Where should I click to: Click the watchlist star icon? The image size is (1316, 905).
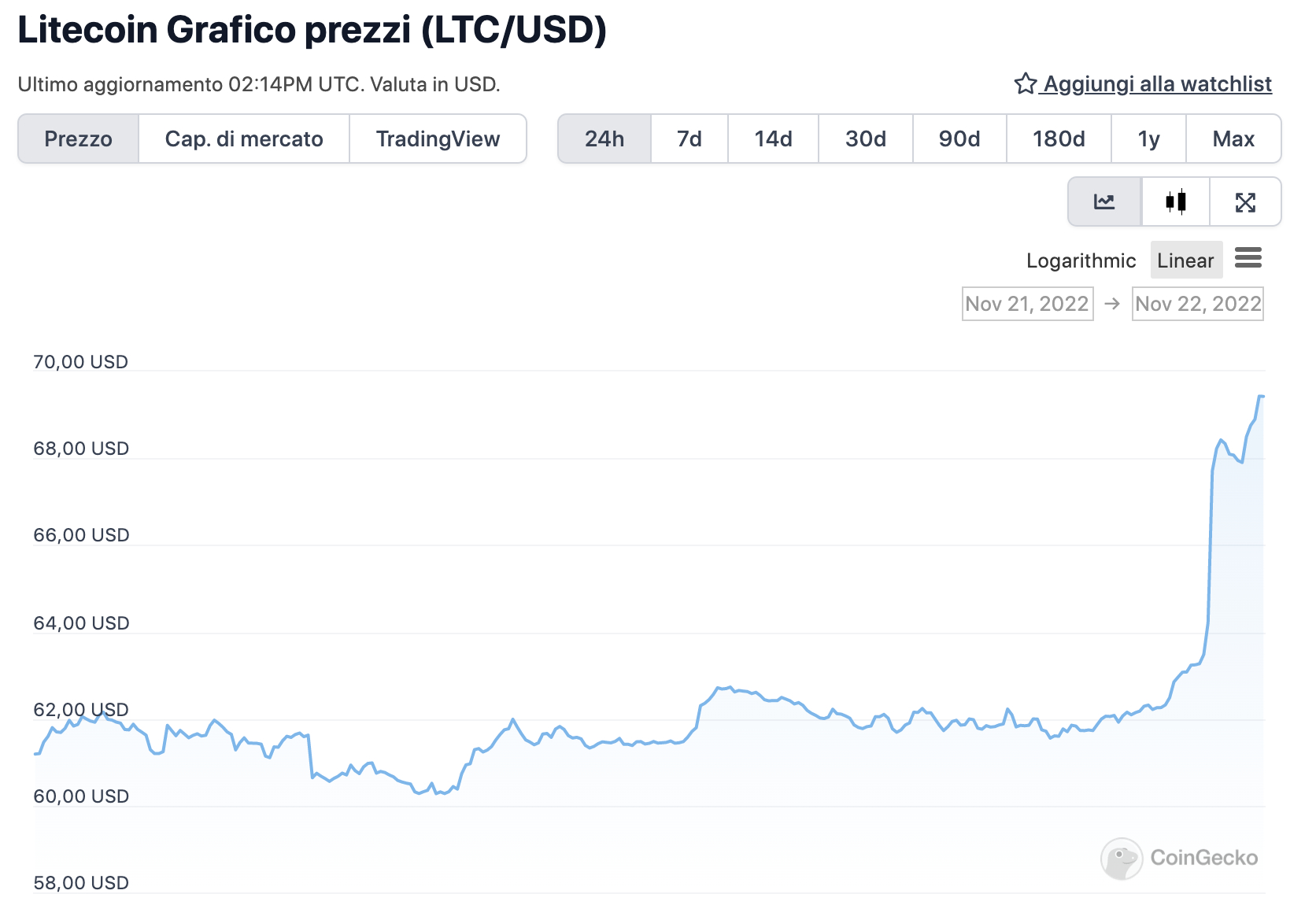point(1025,83)
